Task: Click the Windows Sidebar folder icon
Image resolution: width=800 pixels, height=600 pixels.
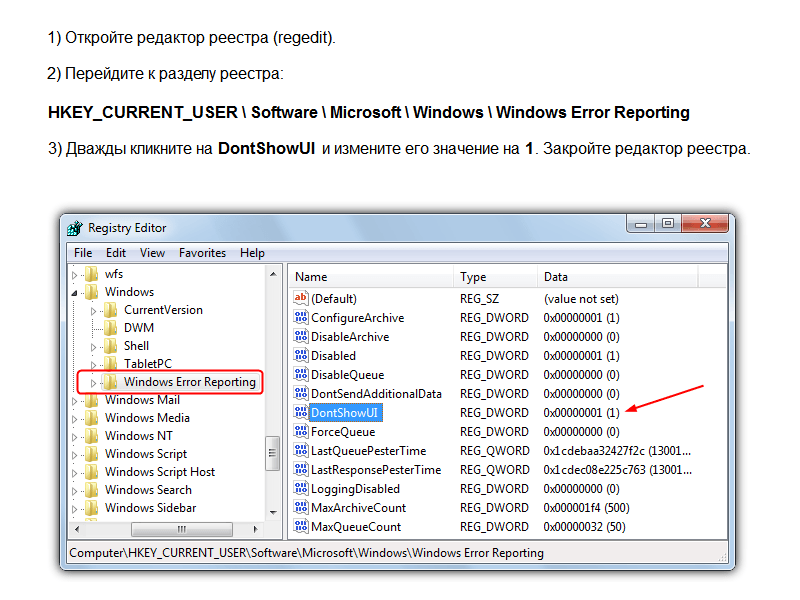Action: 92,508
